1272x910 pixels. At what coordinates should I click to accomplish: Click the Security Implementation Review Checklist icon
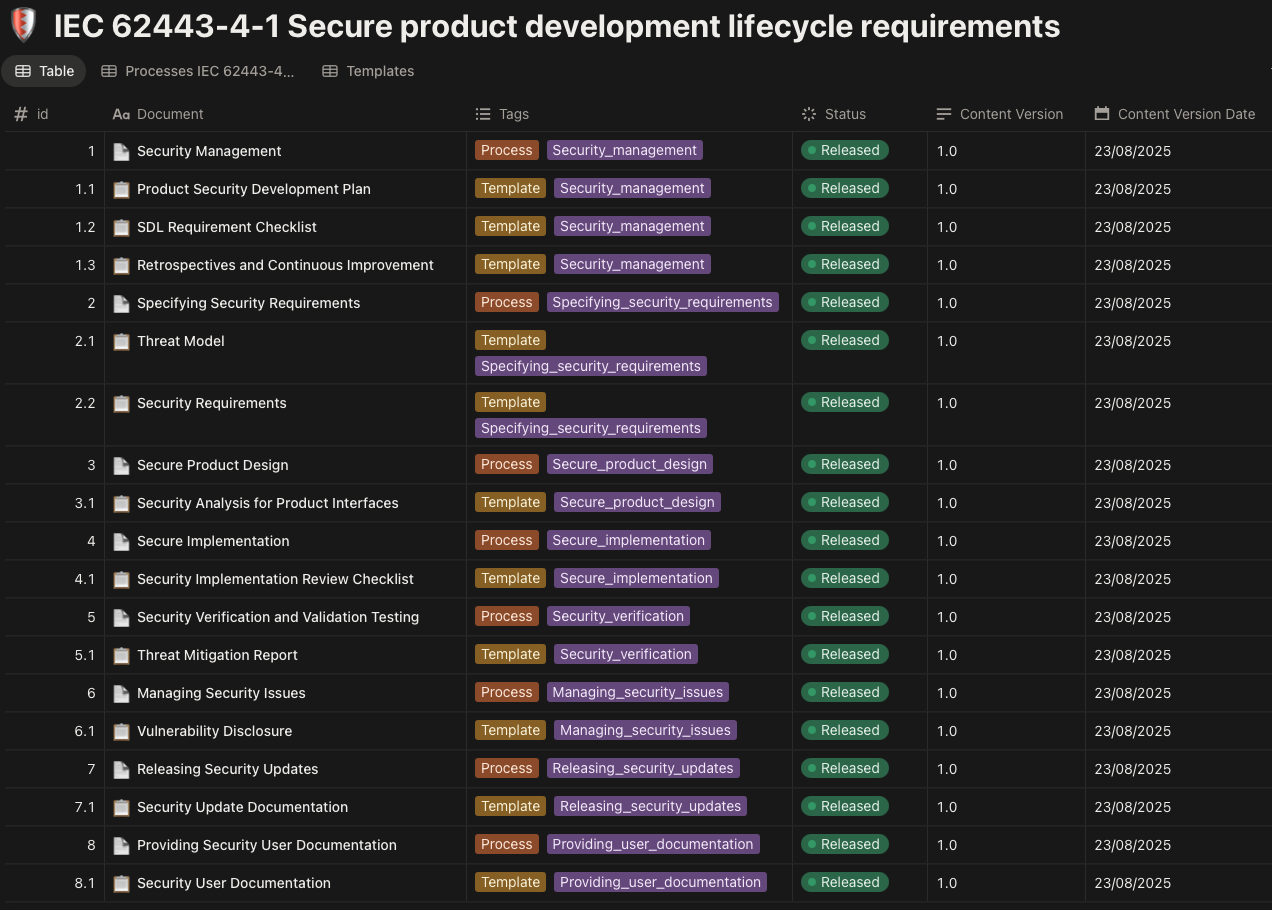click(x=121, y=579)
